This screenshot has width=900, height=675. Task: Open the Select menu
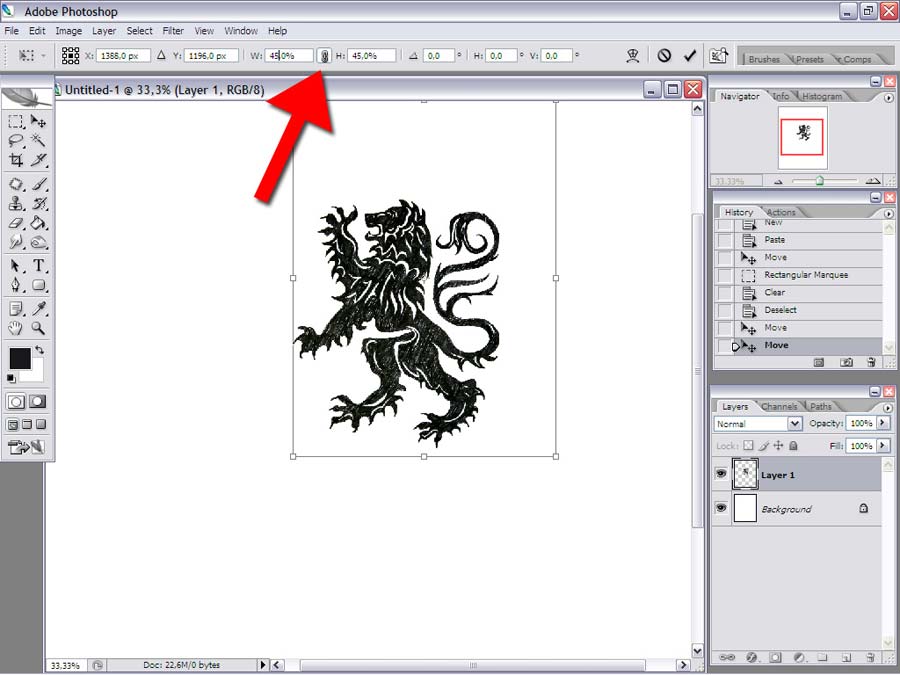(139, 31)
